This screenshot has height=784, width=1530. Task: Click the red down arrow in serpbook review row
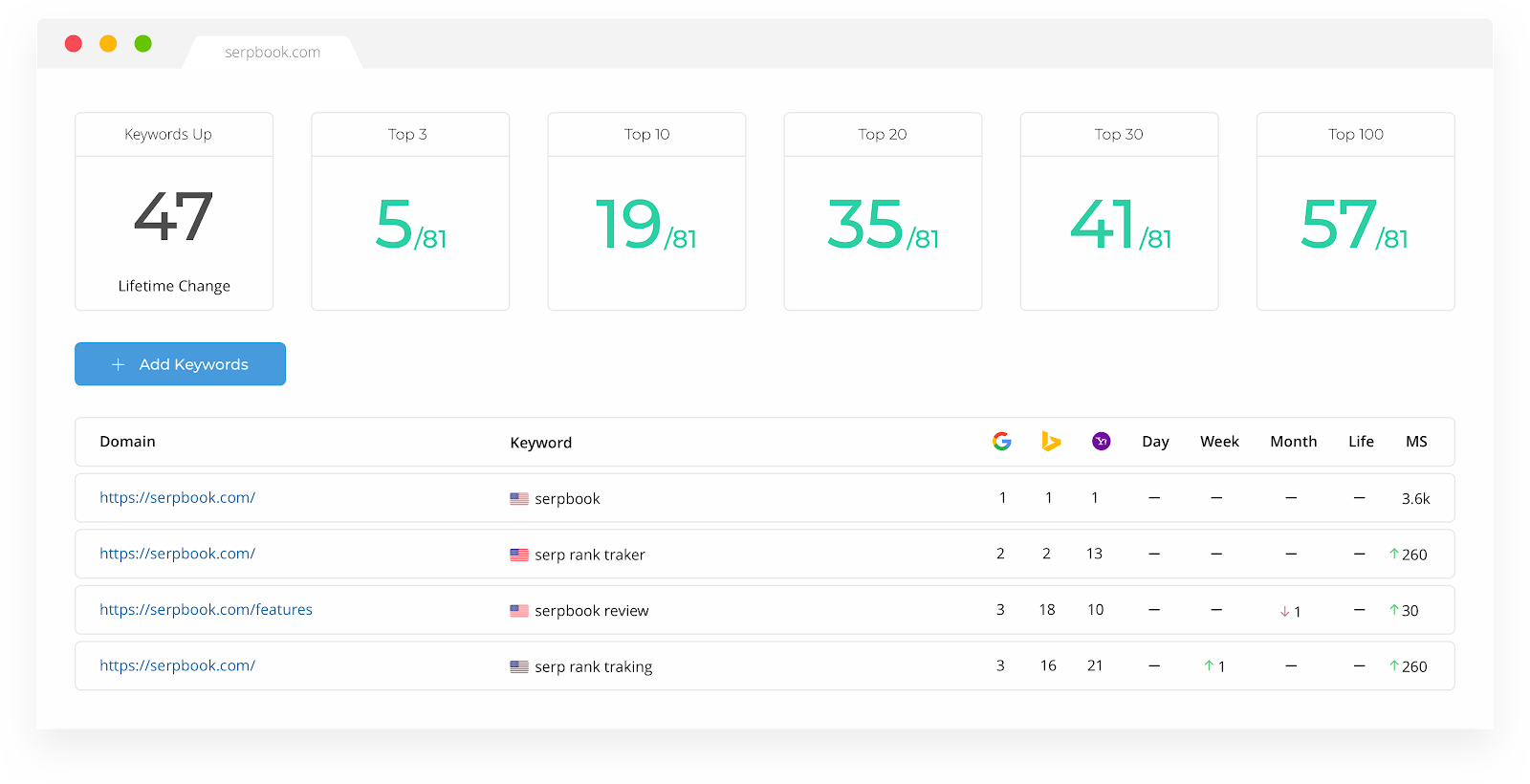tap(1285, 612)
